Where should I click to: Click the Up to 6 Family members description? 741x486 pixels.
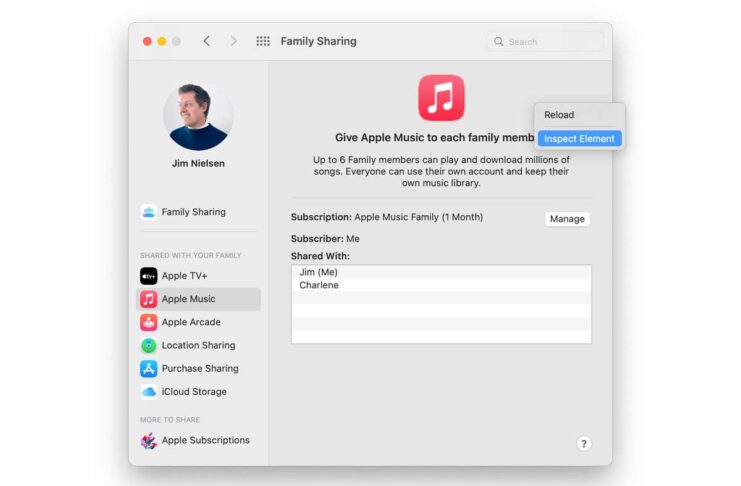[441, 171]
